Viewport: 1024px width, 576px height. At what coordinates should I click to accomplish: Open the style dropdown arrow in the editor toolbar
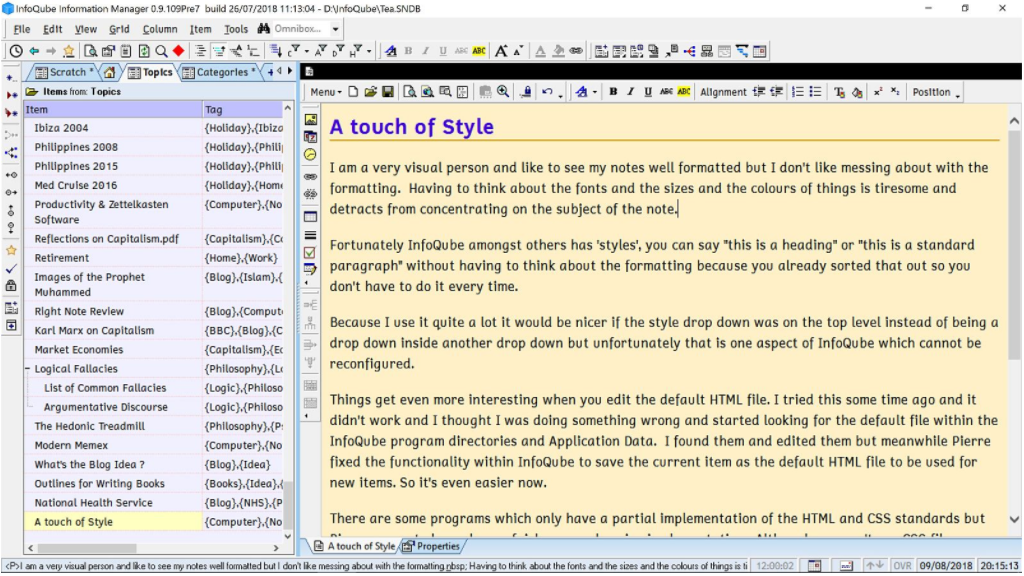click(x=594, y=92)
